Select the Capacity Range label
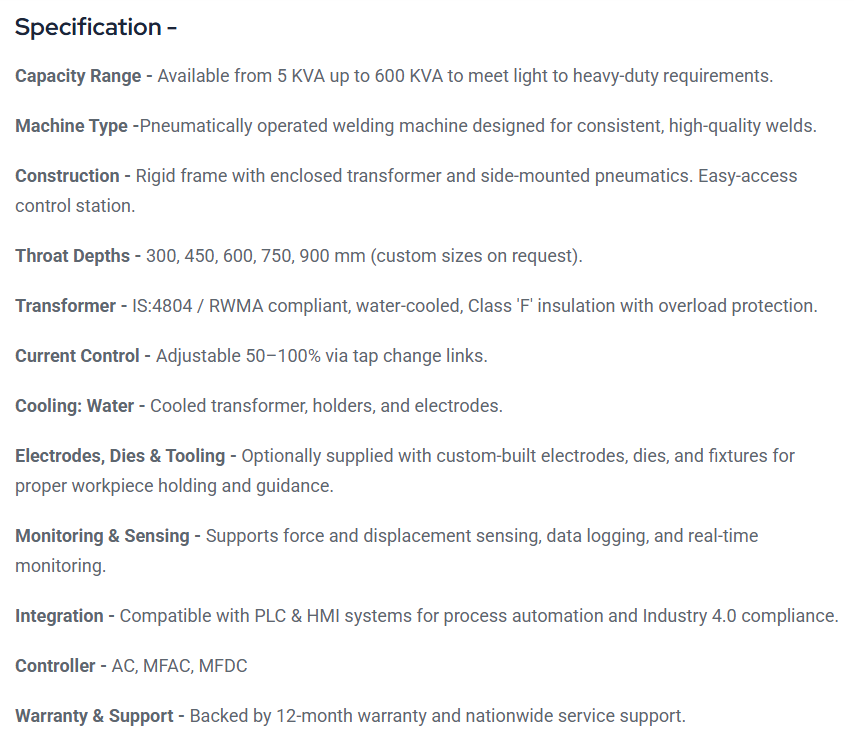 coord(78,76)
